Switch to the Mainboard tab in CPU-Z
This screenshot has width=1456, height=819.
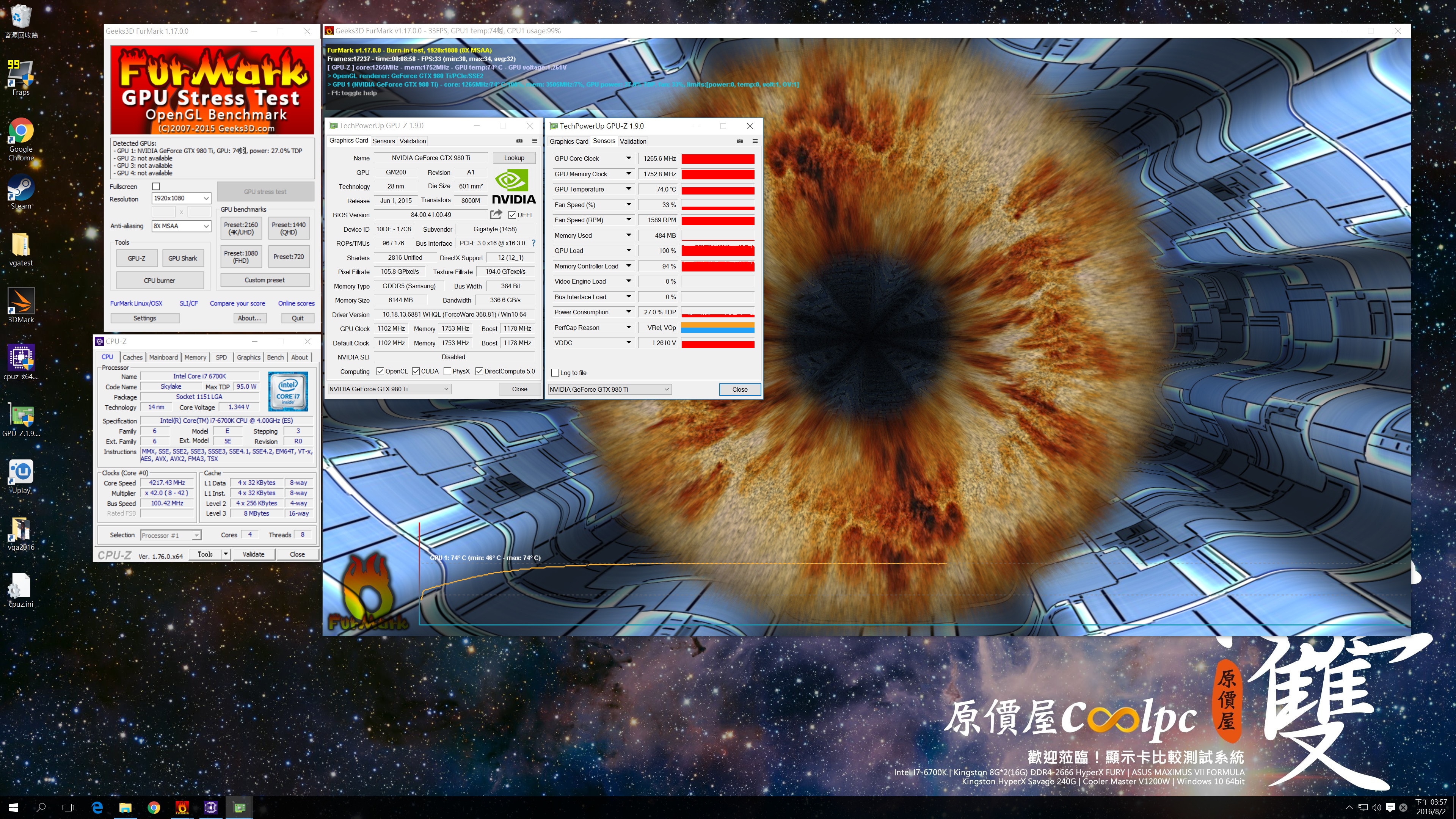click(x=163, y=357)
